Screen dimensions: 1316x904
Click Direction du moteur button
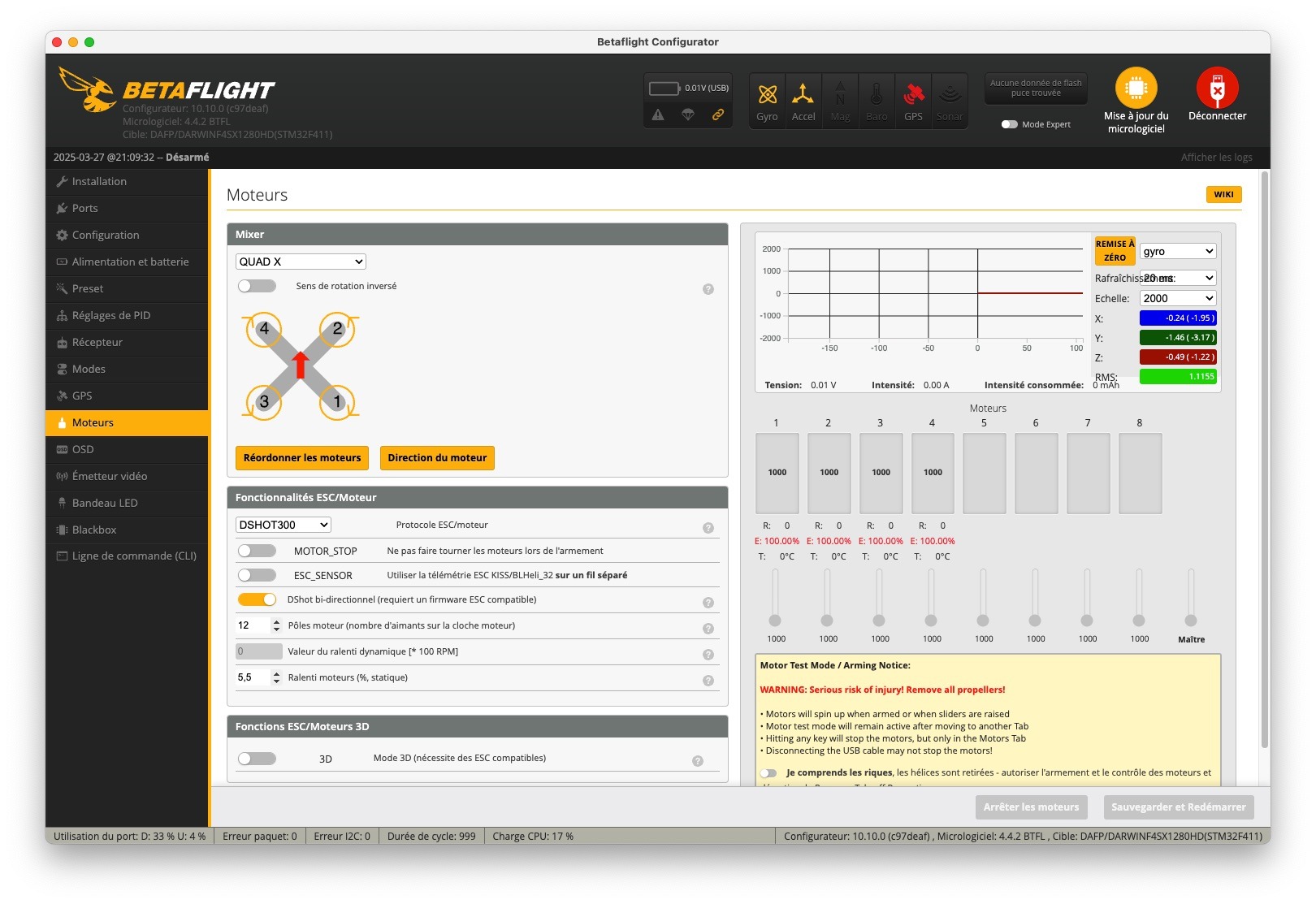[x=437, y=458]
